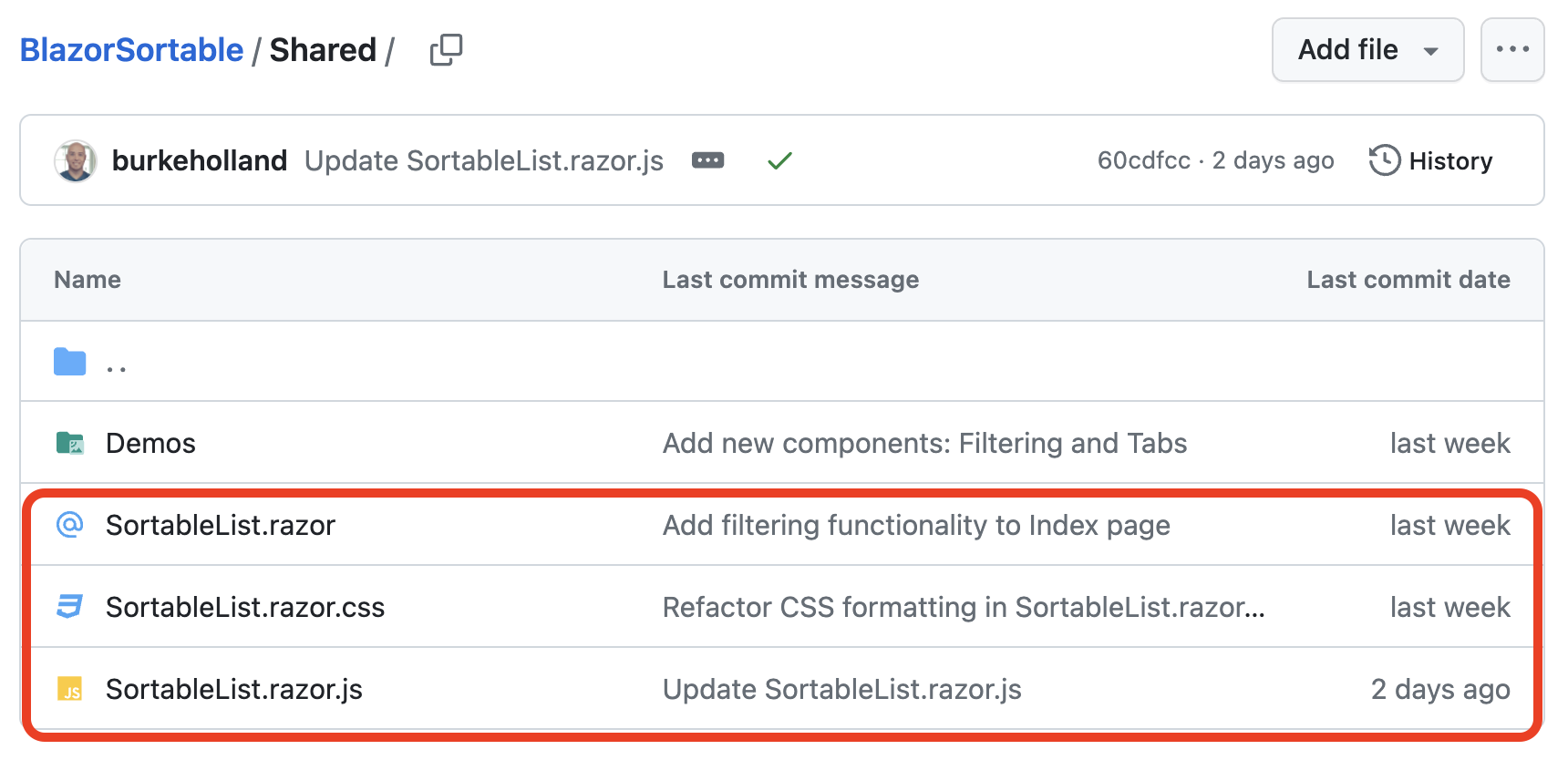Screen dimensions: 1568x760
Task: Click the JS file type icon
Action: pyautogui.click(x=70, y=689)
